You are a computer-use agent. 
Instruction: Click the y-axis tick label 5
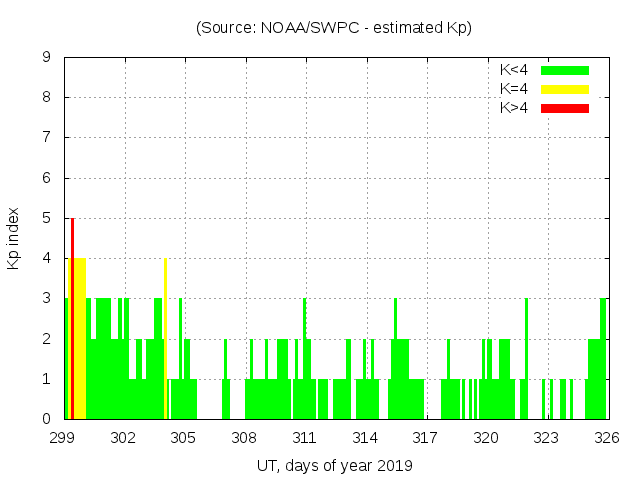[x=46, y=219]
